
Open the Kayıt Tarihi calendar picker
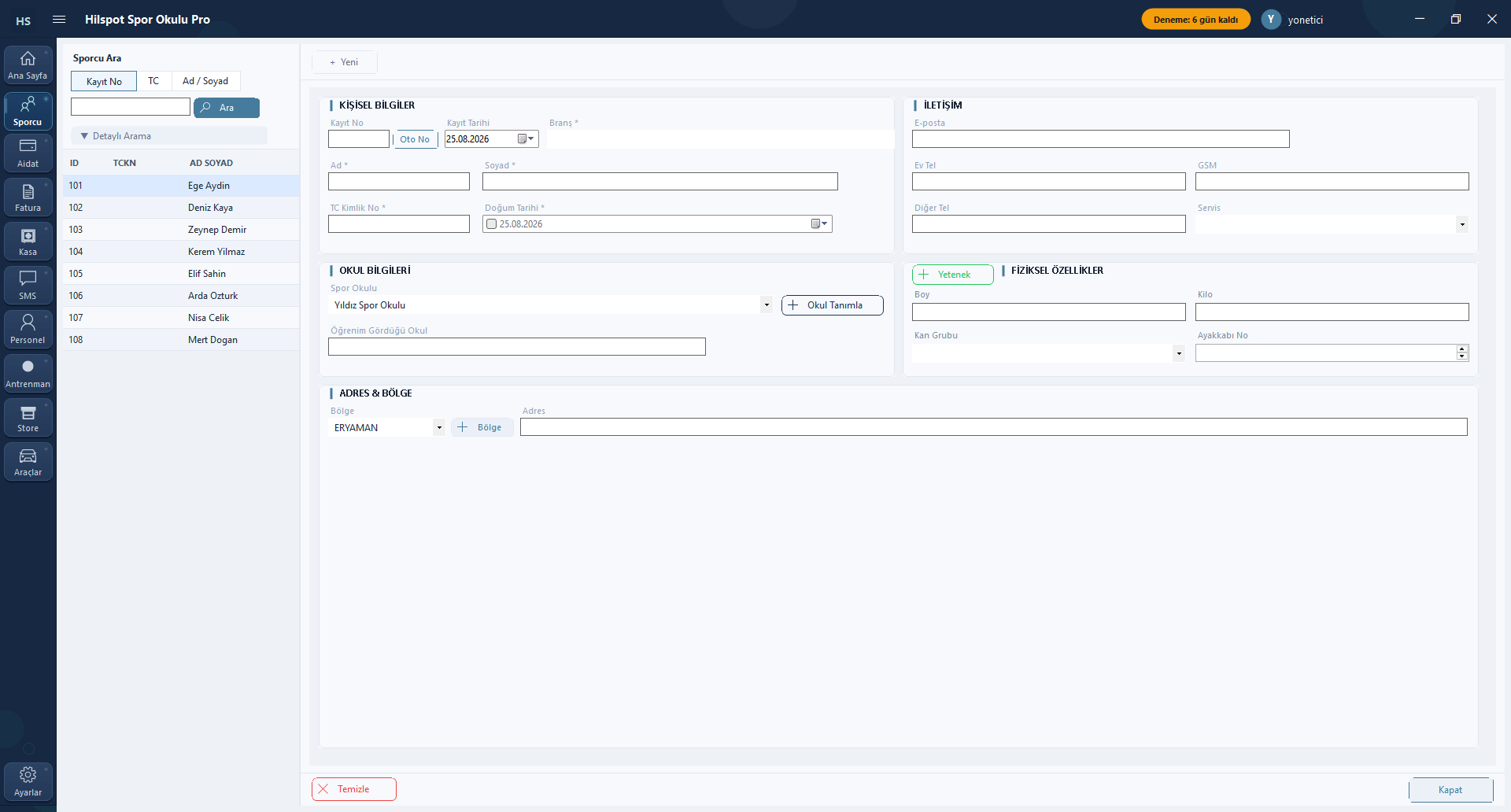pos(526,139)
